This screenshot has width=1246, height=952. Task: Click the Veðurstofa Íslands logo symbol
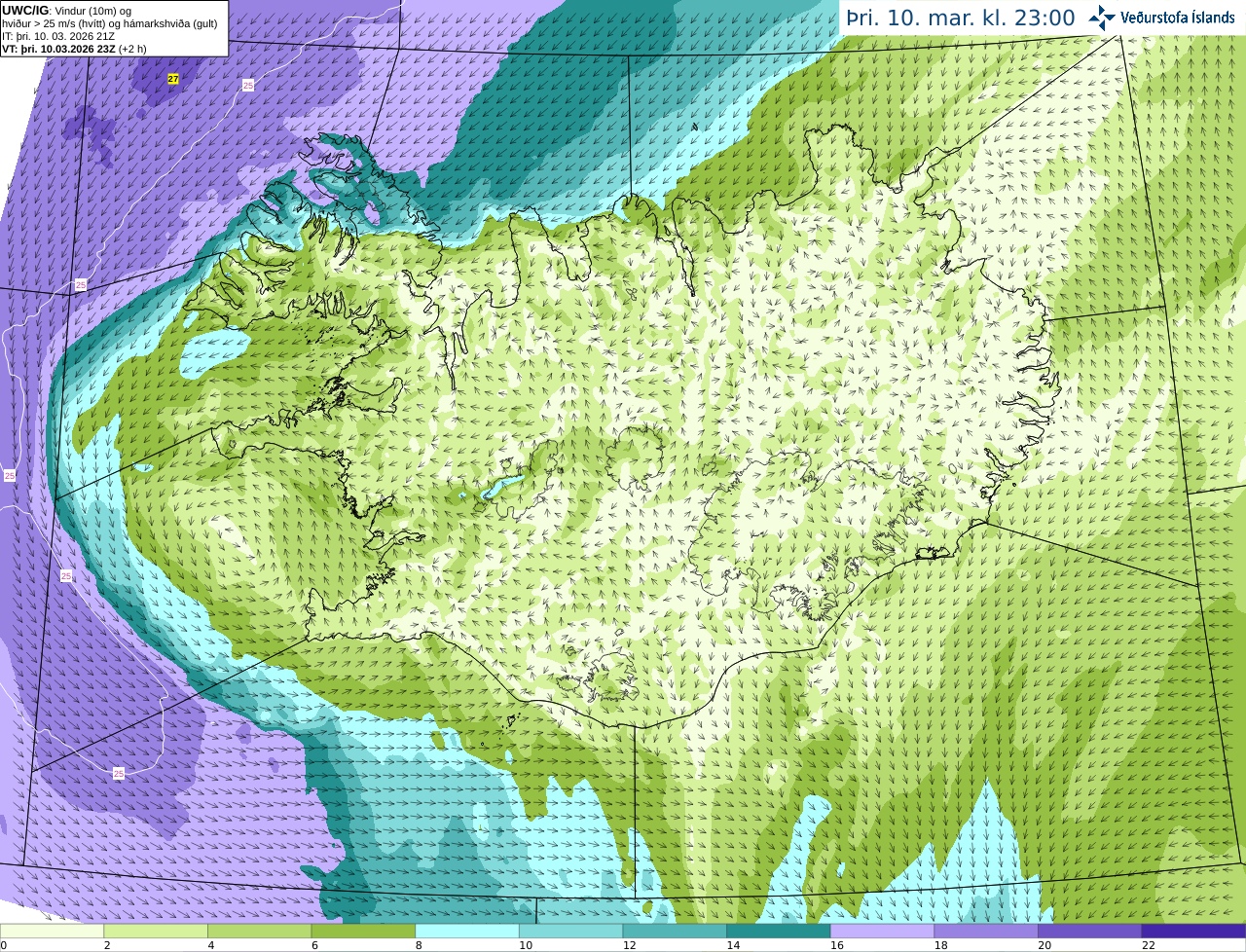(x=1102, y=18)
